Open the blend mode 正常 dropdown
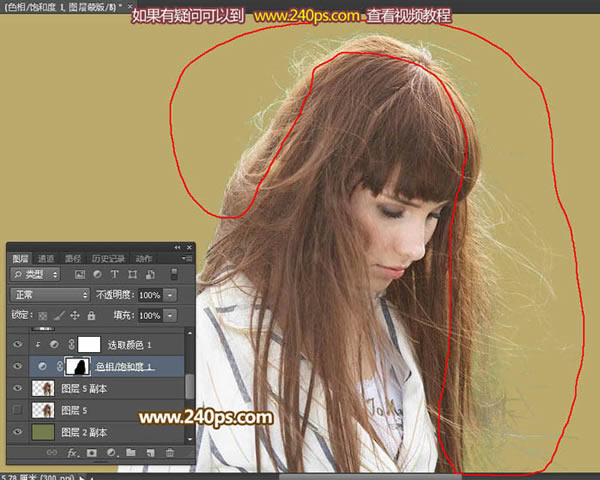Image resolution: width=600 pixels, height=480 pixels. 50,295
